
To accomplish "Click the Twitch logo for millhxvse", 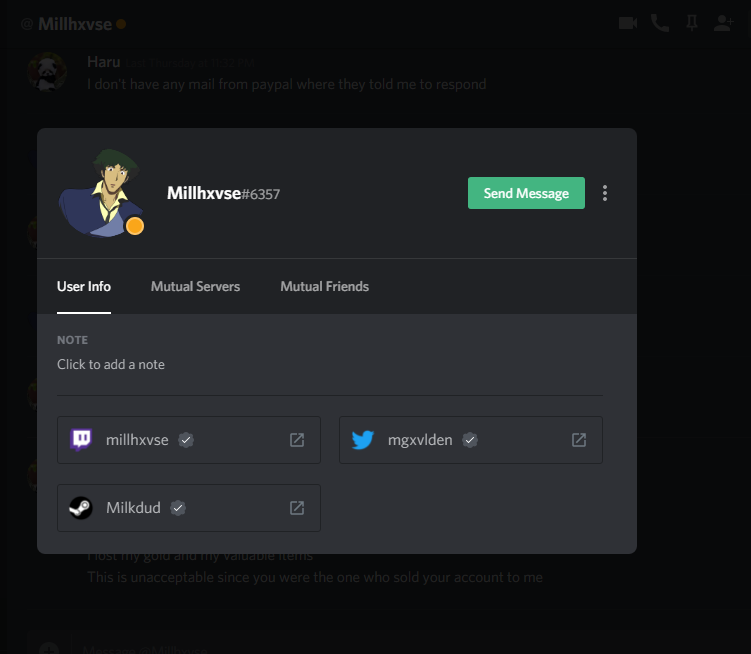I will coord(81,439).
